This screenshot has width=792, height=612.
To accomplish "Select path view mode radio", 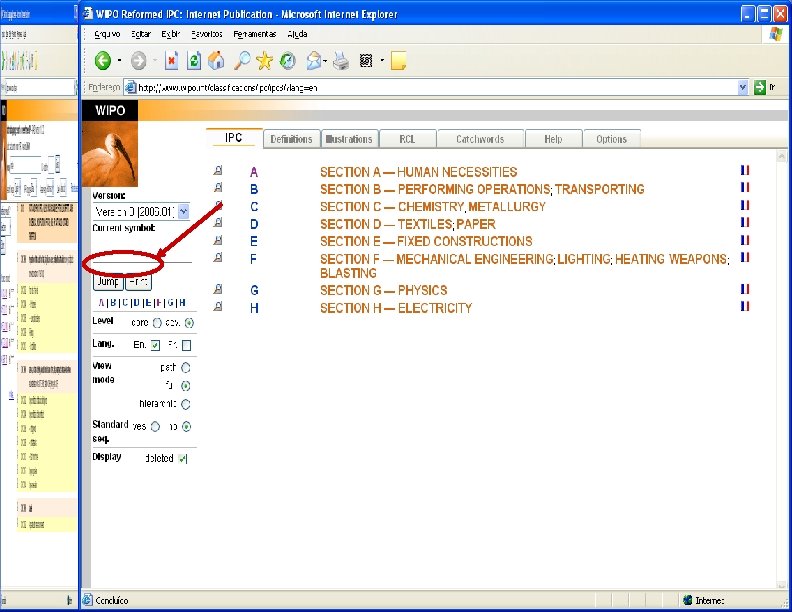I will [186, 368].
